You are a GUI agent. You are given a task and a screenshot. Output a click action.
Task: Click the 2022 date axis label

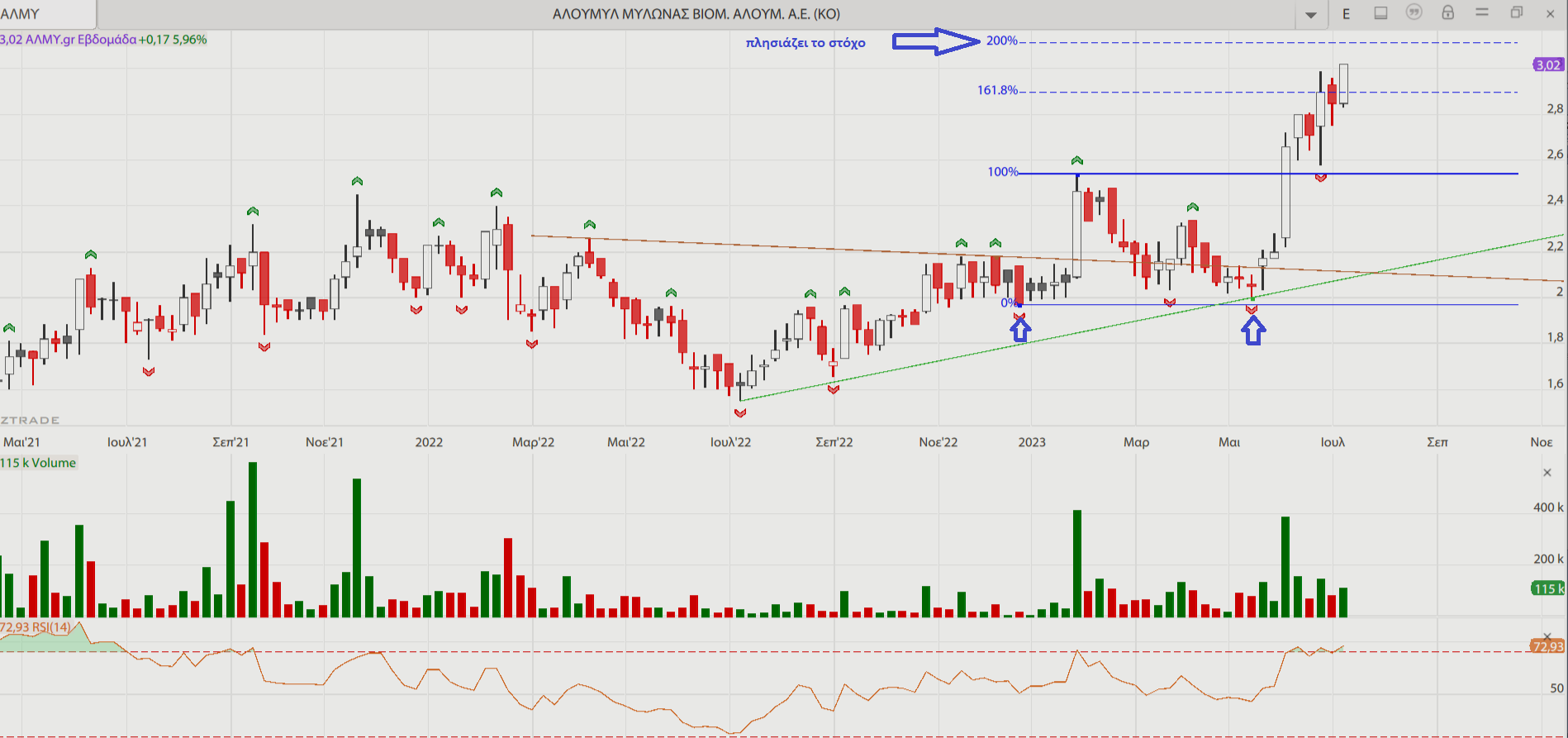click(x=429, y=442)
